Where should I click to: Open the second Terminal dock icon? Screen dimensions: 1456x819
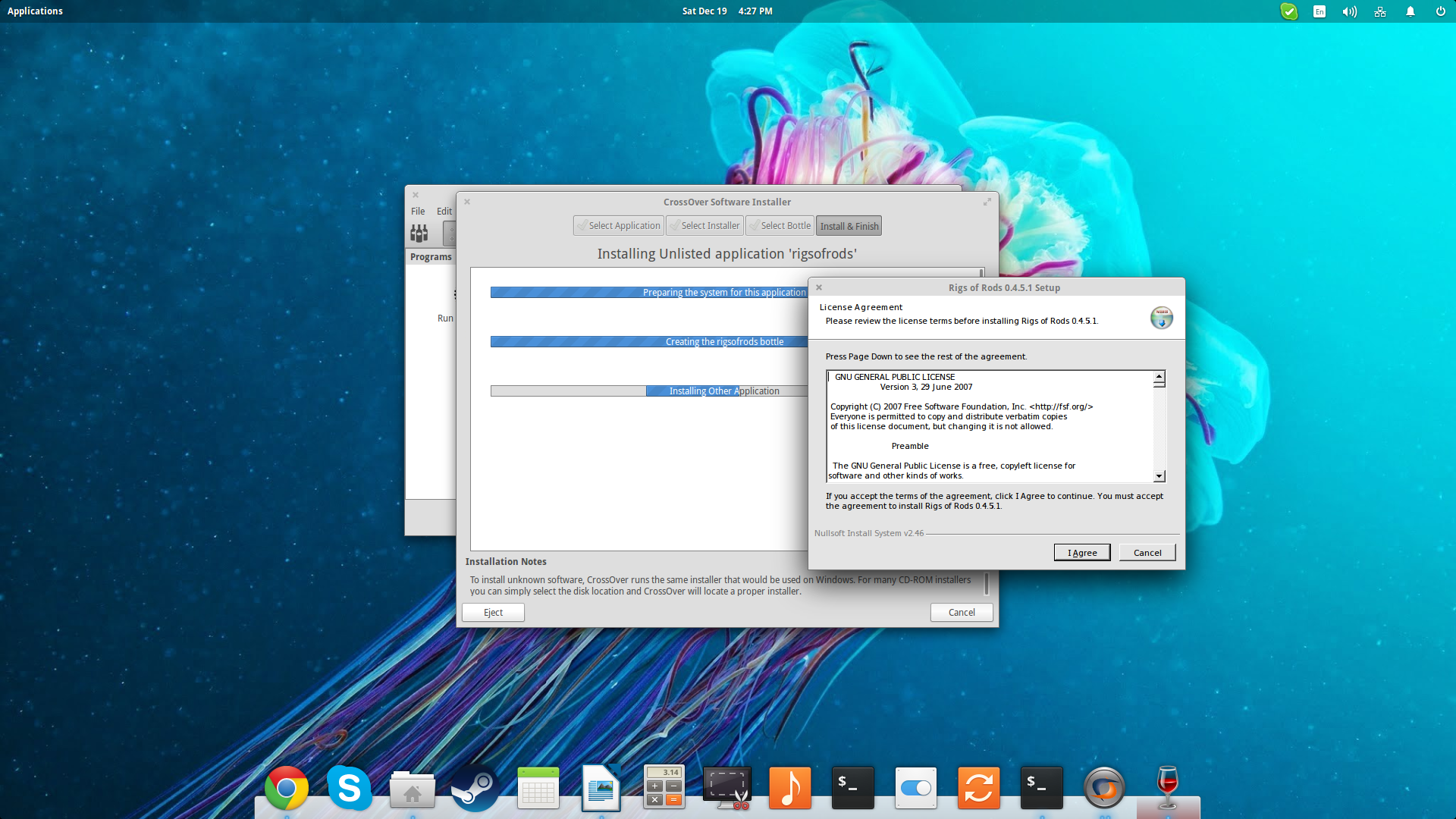pos(1042,789)
